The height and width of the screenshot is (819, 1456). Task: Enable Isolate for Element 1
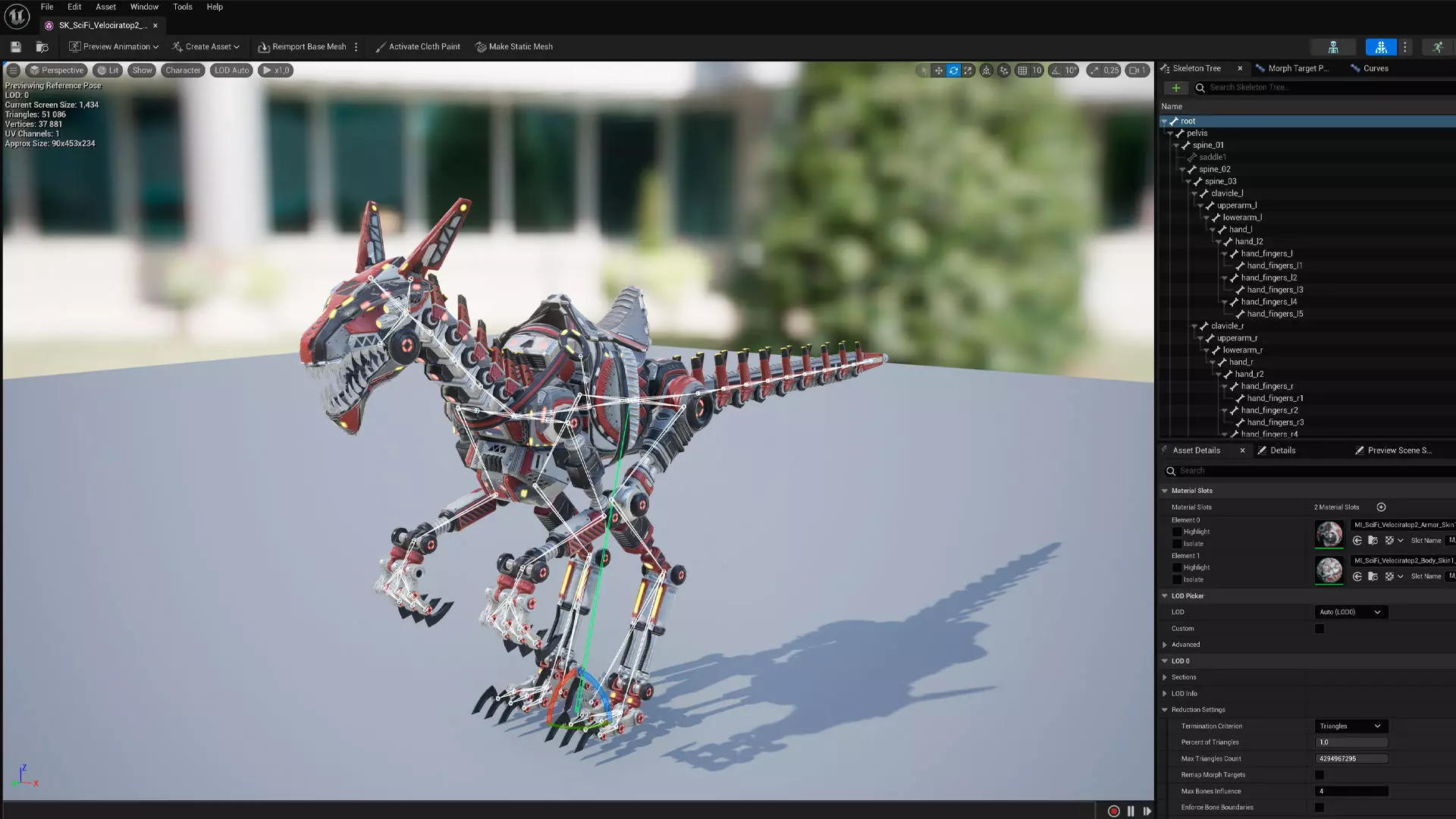click(x=1177, y=579)
